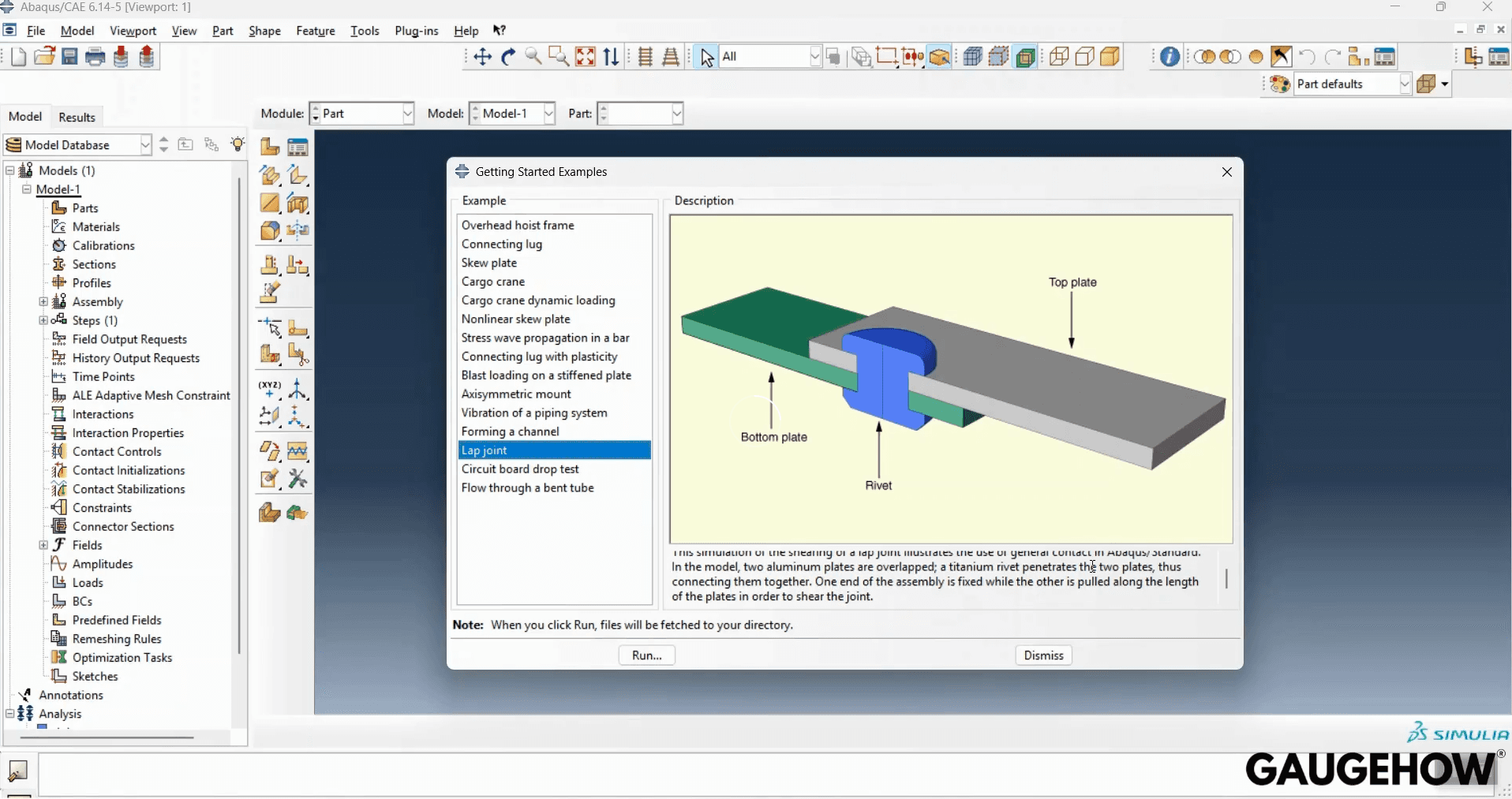The image size is (1512, 799).
Task: Open the color code palette
Action: [x=1280, y=84]
